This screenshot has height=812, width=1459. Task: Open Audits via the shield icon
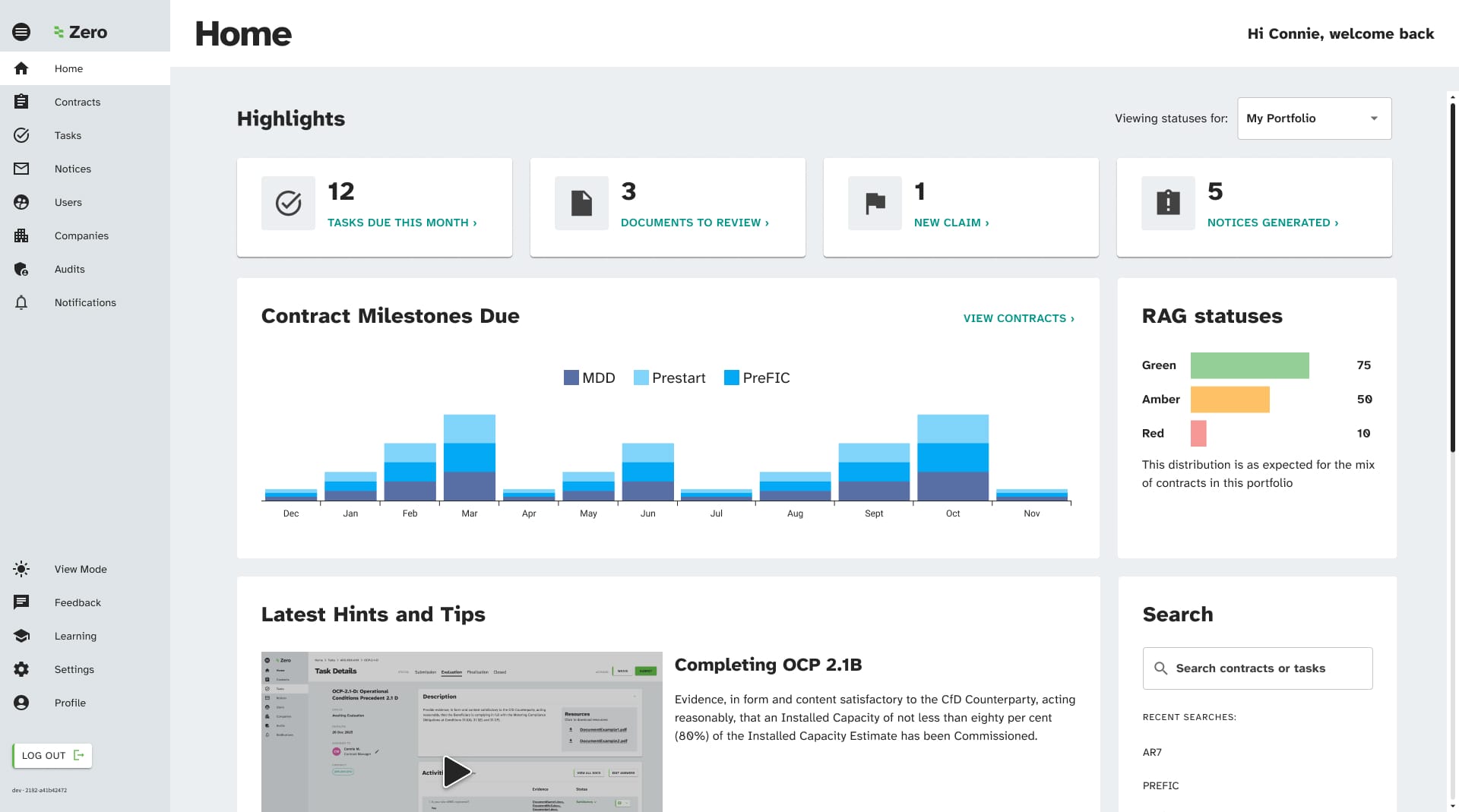pyautogui.click(x=21, y=269)
